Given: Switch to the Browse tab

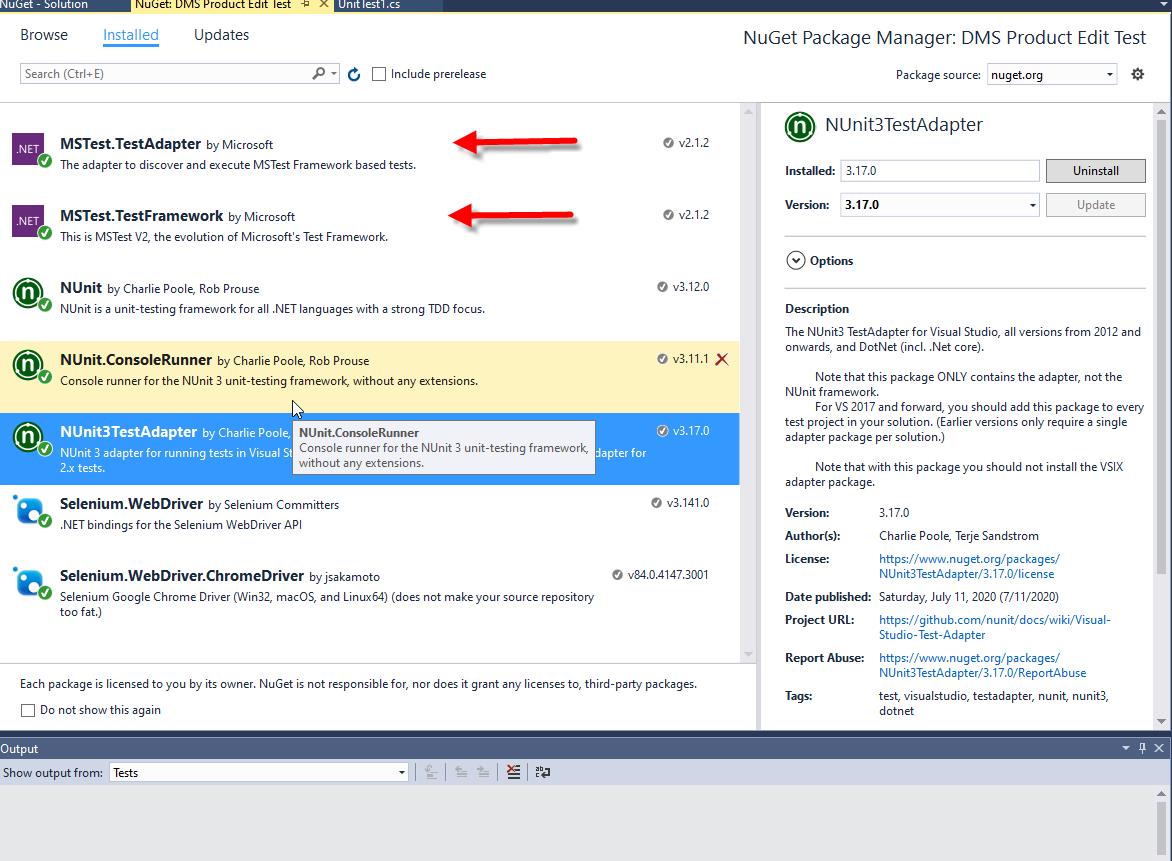Looking at the screenshot, I should tap(44, 35).
